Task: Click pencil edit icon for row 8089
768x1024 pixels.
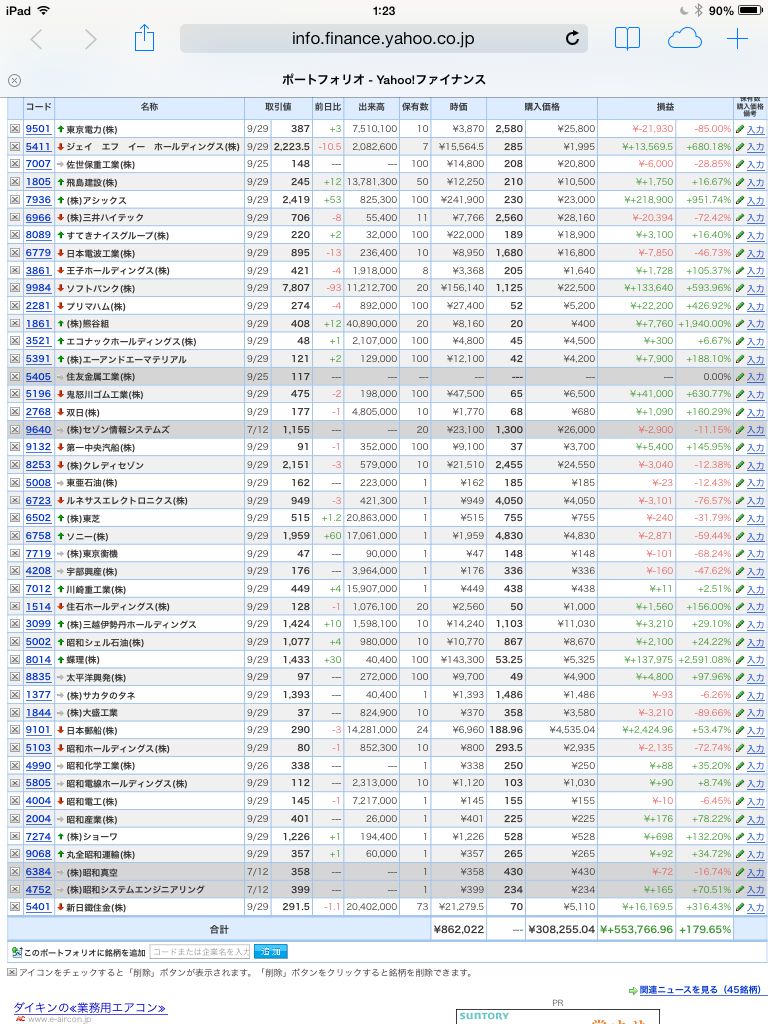Action: click(740, 235)
